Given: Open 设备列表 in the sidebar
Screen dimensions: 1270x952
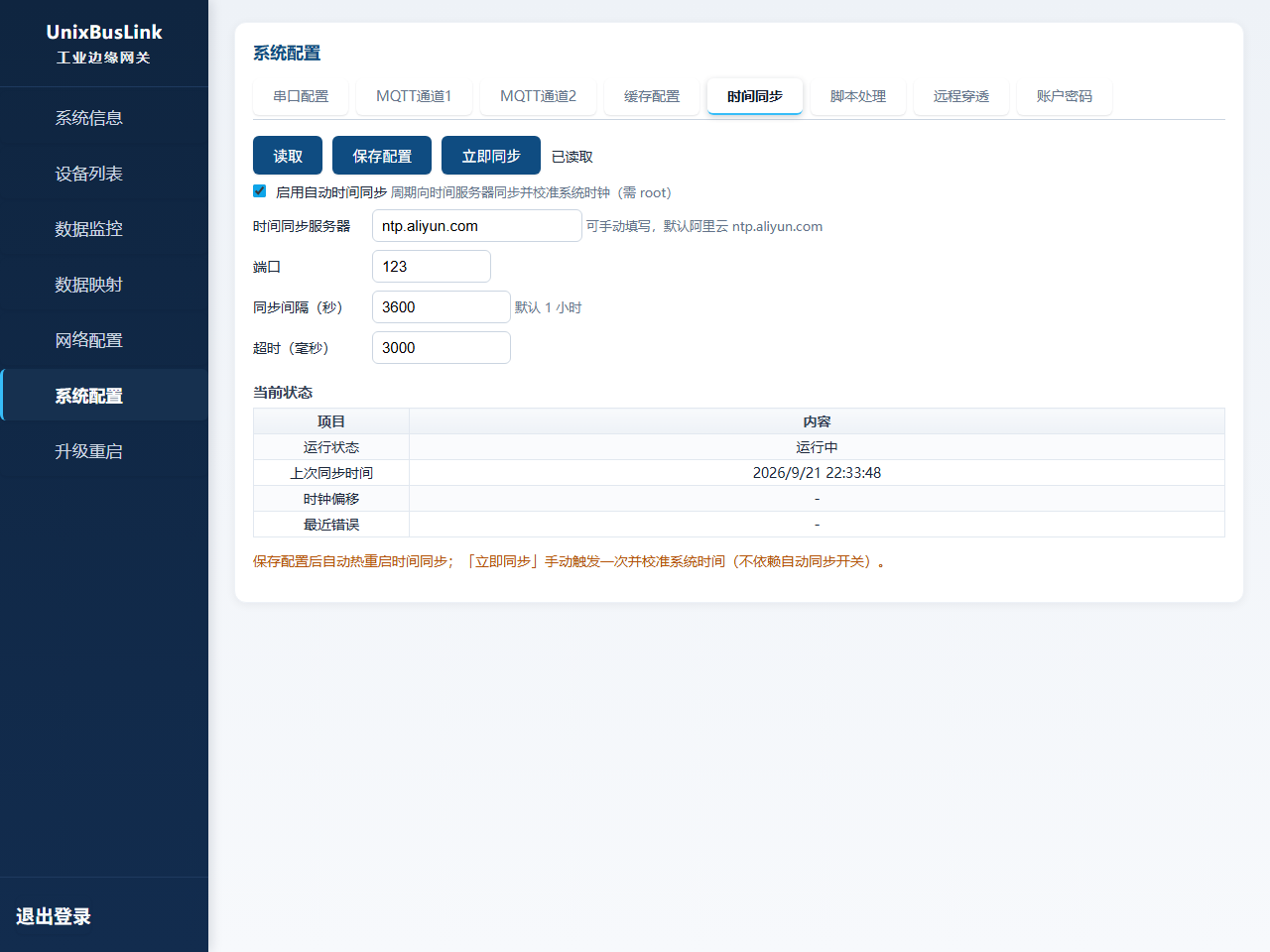Looking at the screenshot, I should coord(104,174).
